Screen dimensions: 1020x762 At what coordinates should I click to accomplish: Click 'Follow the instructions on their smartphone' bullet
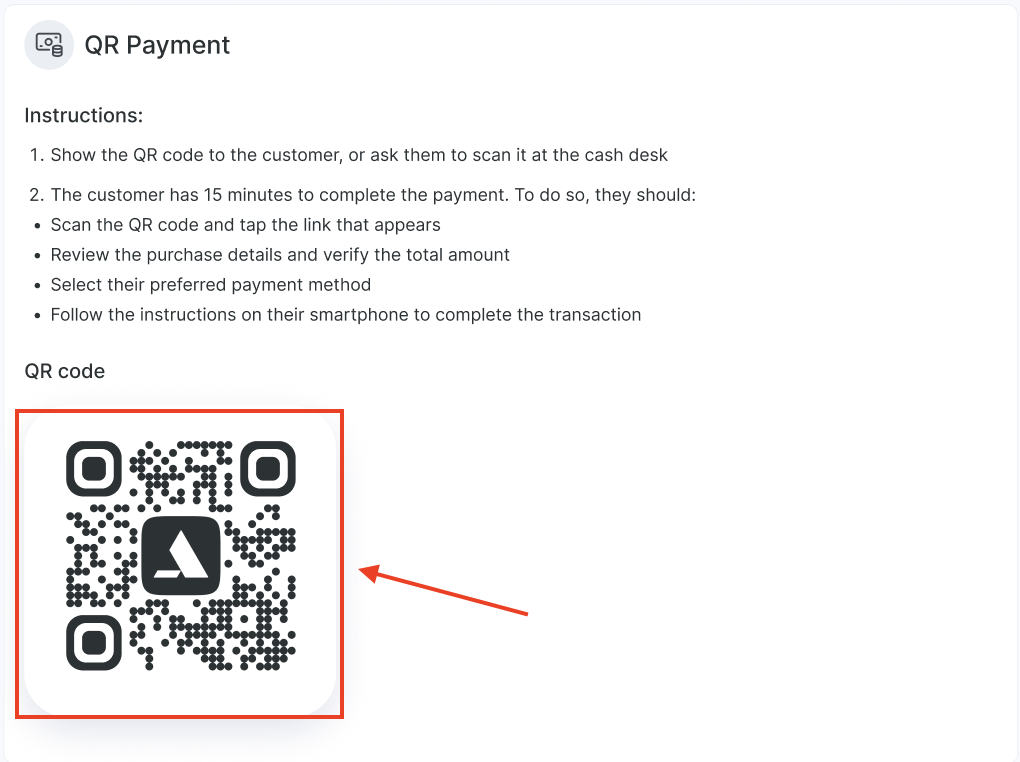tap(346, 314)
